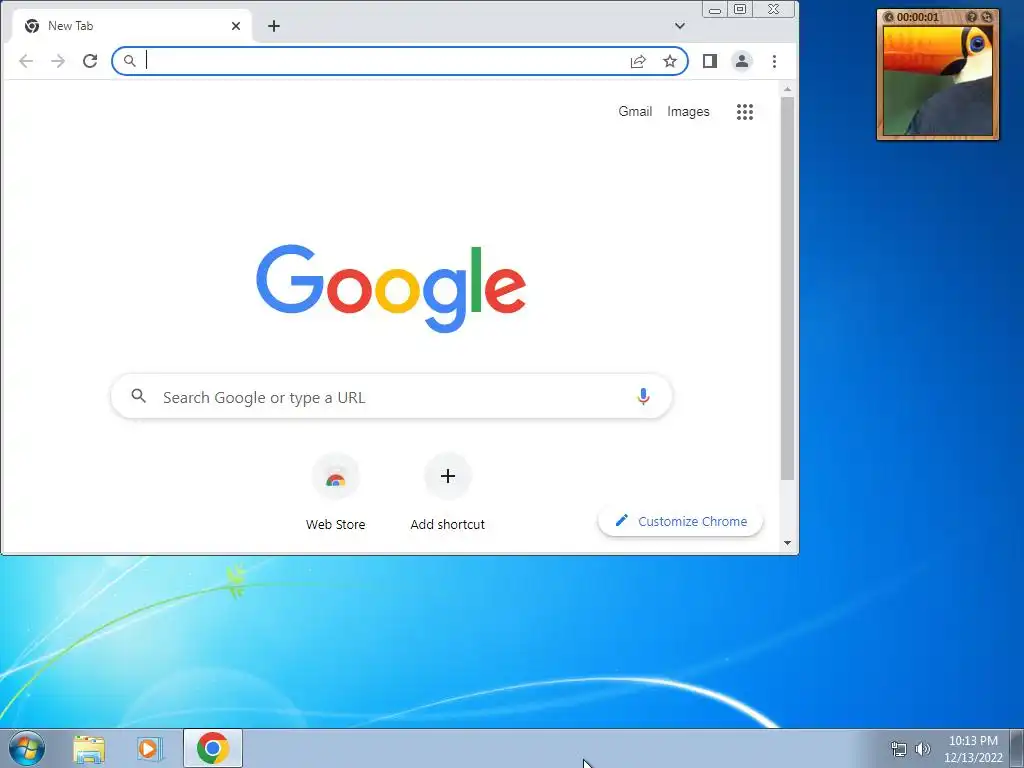Screen dimensions: 1024x768
Task: Click the address bar search magnifier icon
Action: coord(130,61)
